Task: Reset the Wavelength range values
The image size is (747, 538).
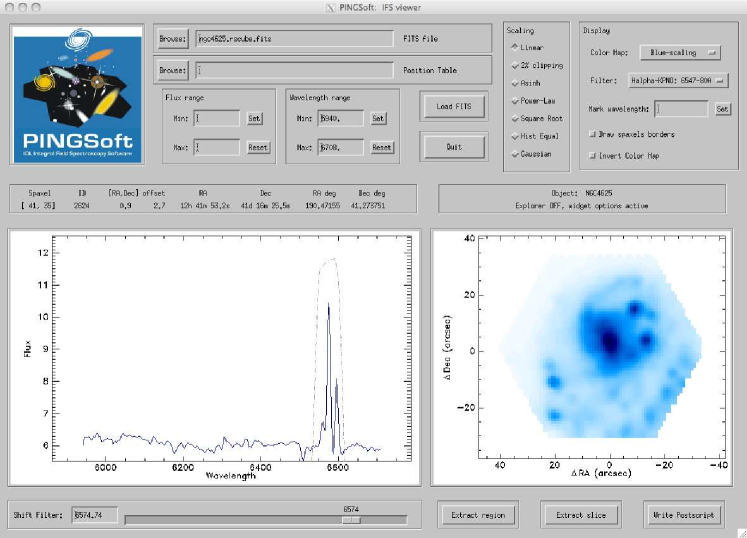Action: click(382, 147)
